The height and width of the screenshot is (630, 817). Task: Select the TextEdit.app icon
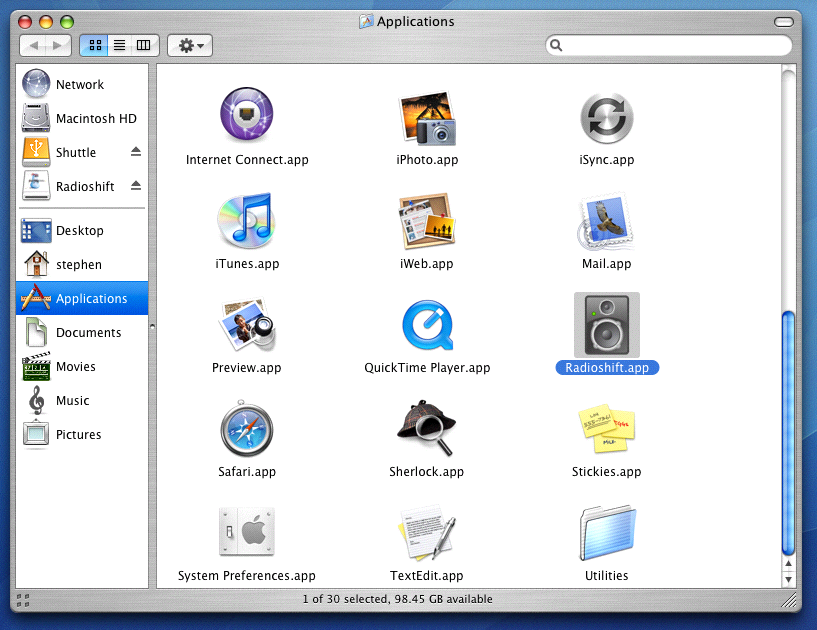(x=427, y=533)
